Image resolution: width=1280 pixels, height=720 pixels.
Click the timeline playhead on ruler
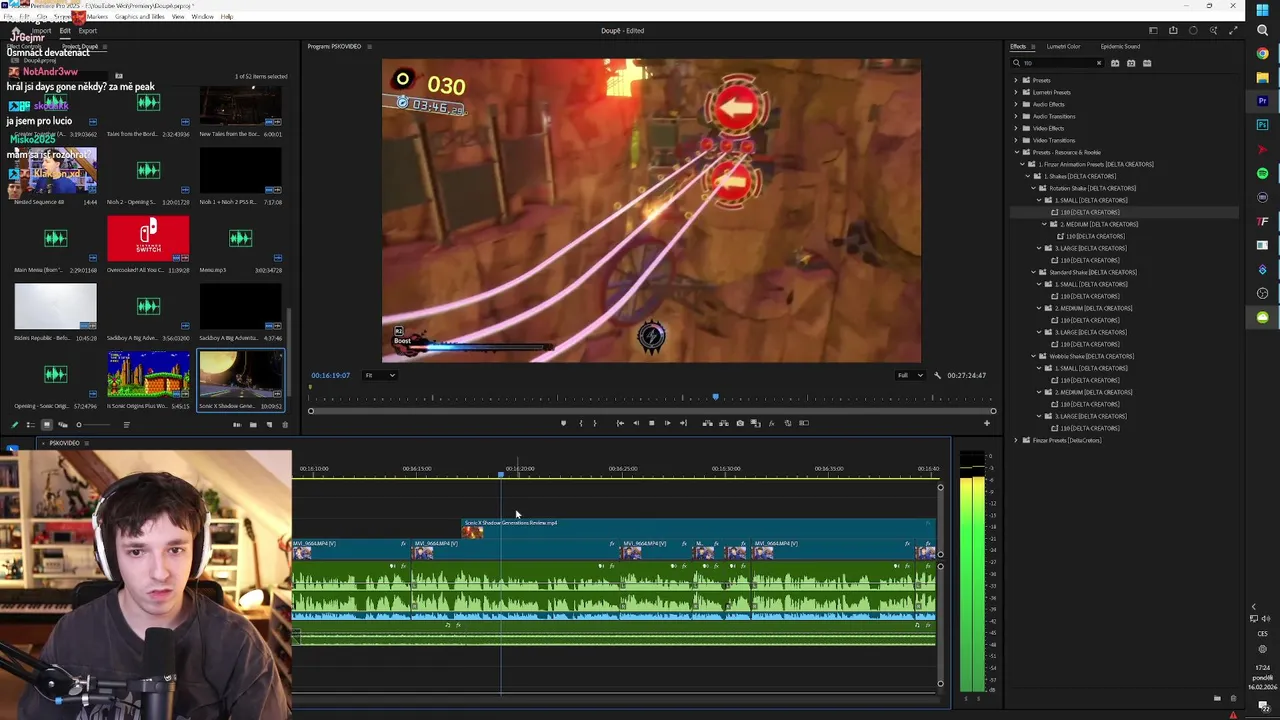(501, 474)
